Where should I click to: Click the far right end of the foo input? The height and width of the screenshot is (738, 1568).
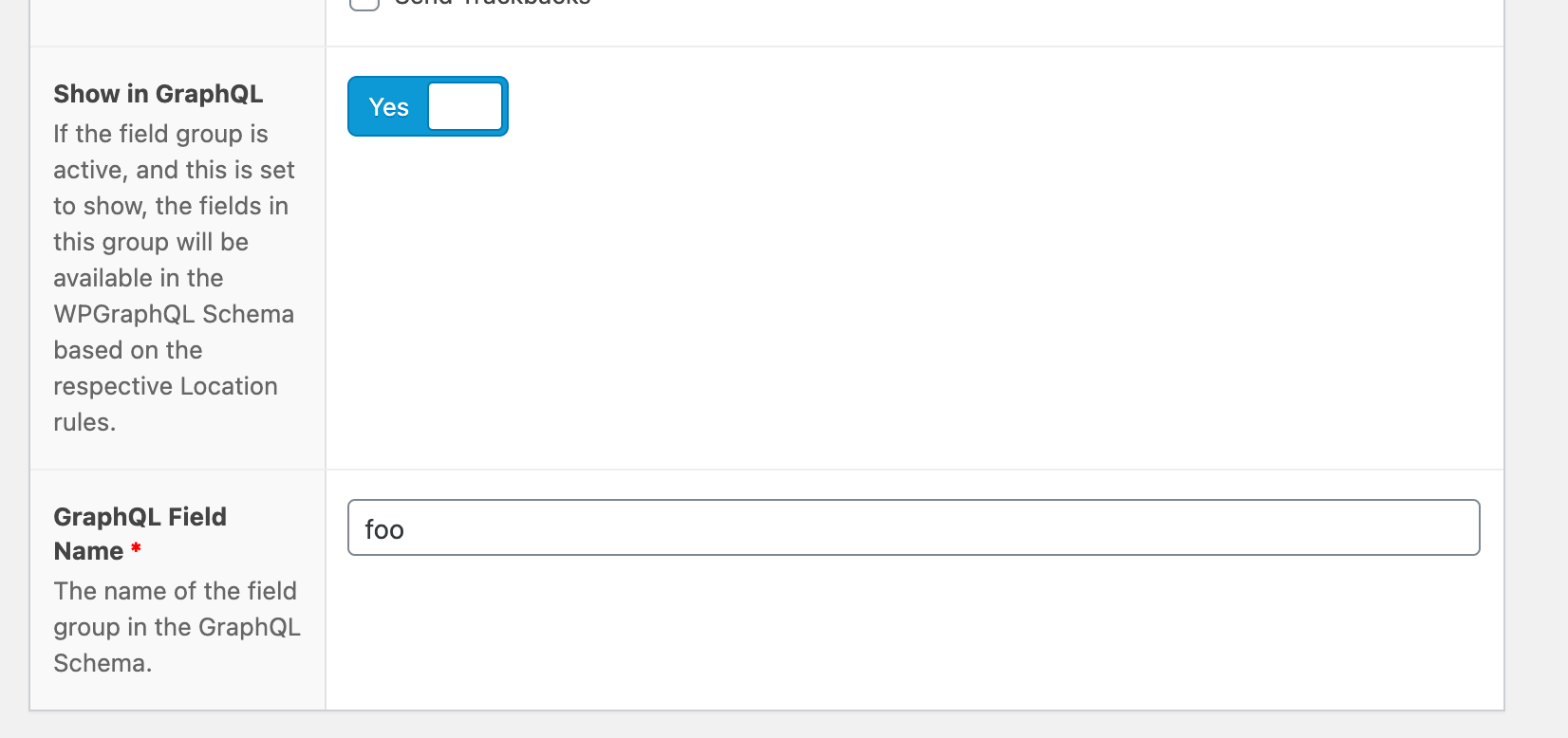[x=1462, y=527]
